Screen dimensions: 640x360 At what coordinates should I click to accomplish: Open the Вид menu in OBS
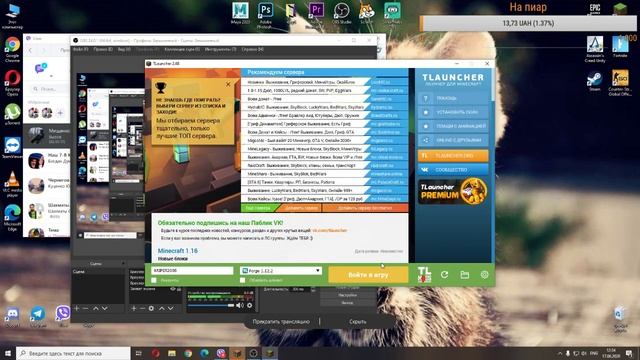pyautogui.click(x=124, y=49)
